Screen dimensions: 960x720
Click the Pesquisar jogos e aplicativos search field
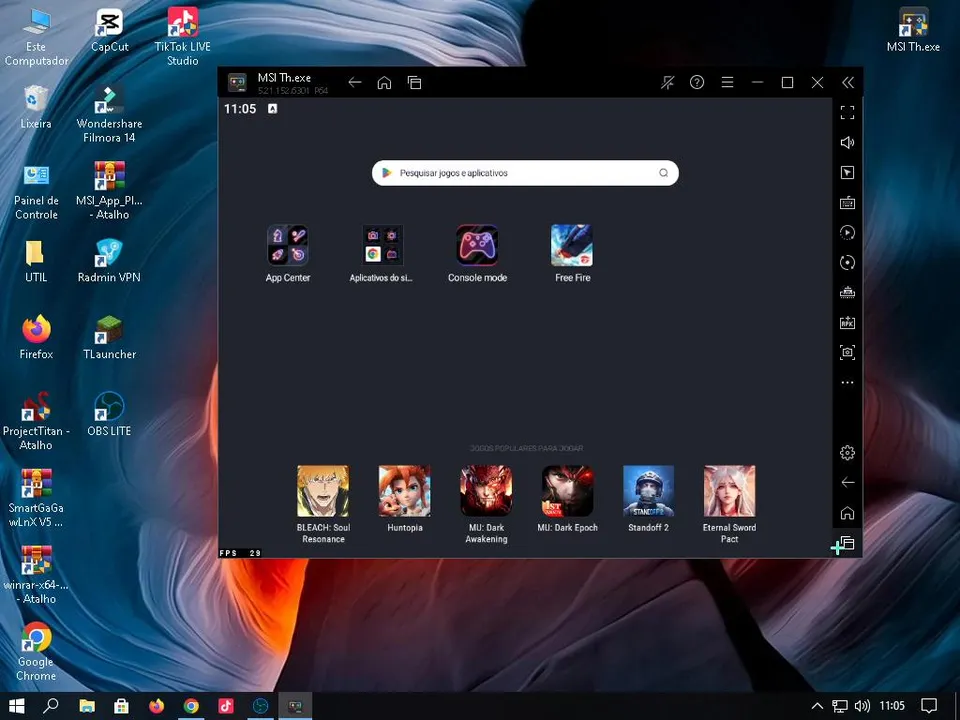(x=525, y=173)
